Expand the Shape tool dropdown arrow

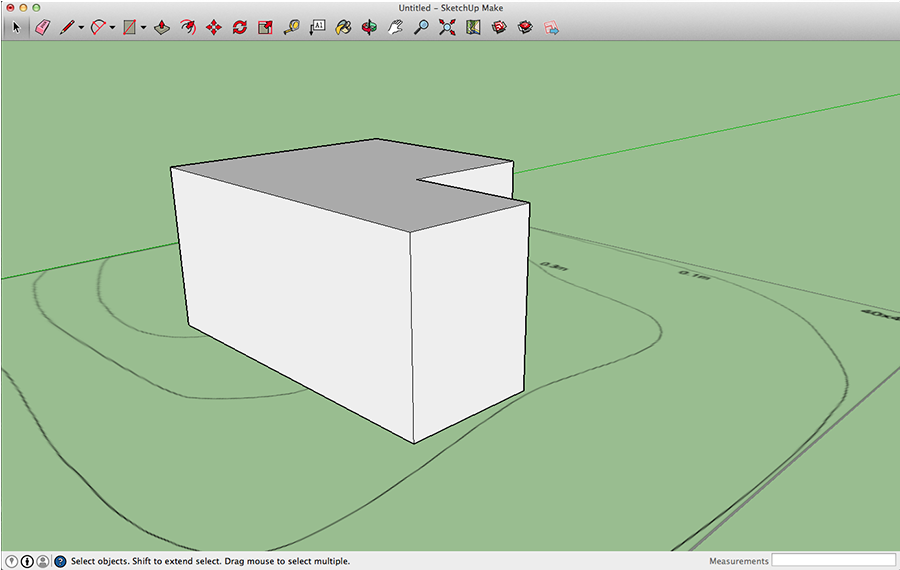click(x=143, y=28)
